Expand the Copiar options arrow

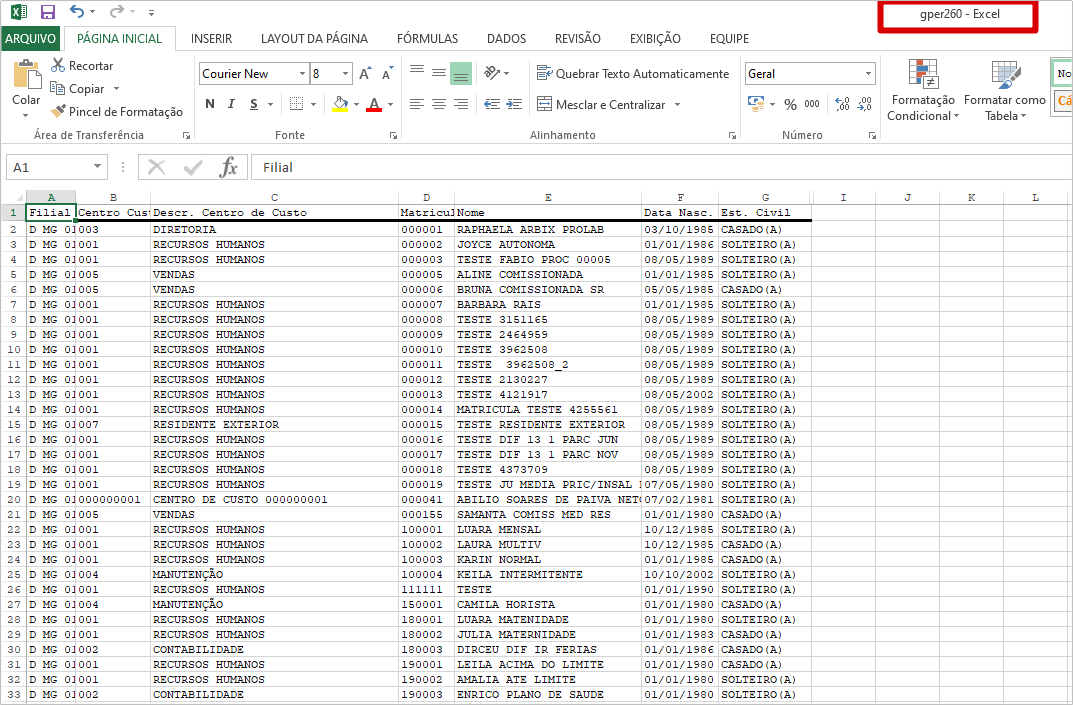click(x=116, y=89)
